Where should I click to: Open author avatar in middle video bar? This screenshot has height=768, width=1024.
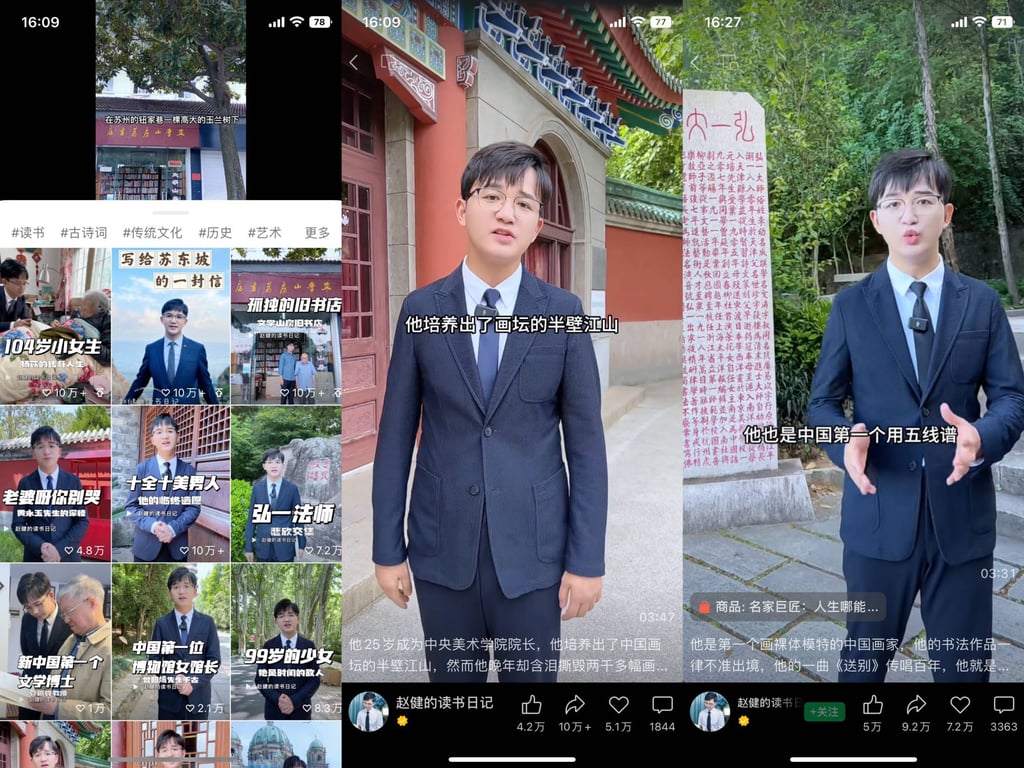coord(368,711)
